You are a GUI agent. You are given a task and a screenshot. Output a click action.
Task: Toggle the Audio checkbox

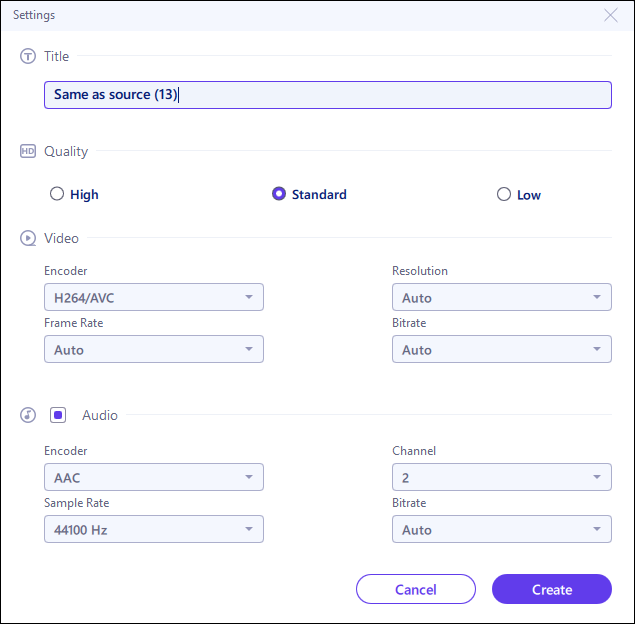(x=59, y=415)
